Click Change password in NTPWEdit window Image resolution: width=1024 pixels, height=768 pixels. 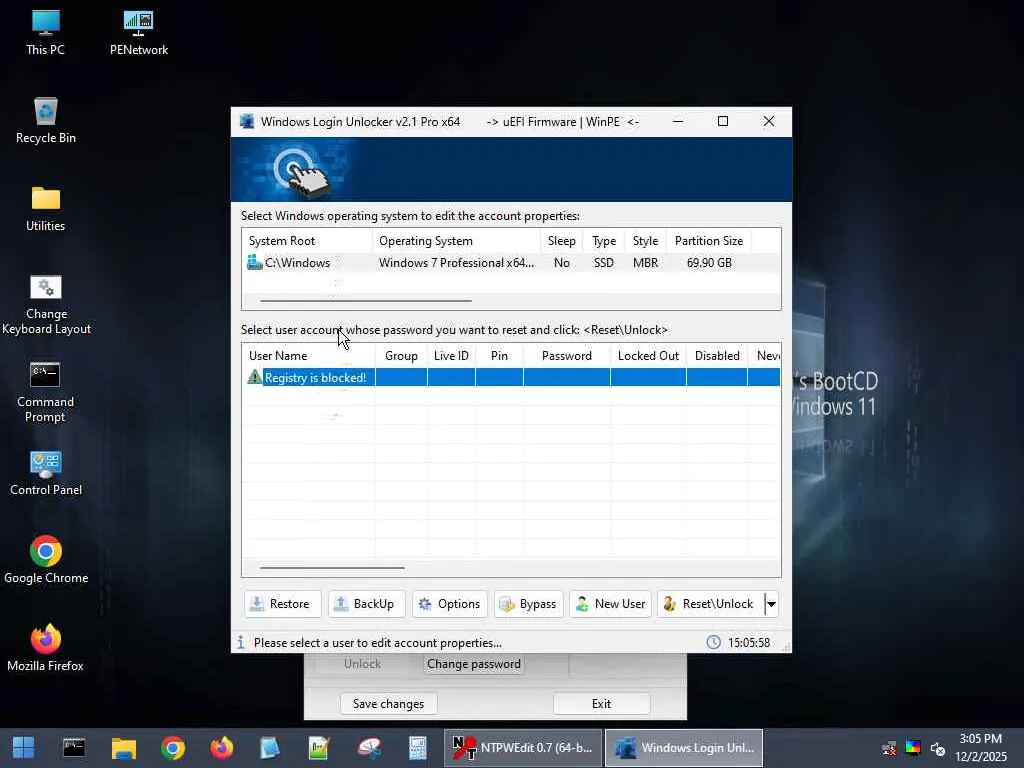click(x=473, y=664)
